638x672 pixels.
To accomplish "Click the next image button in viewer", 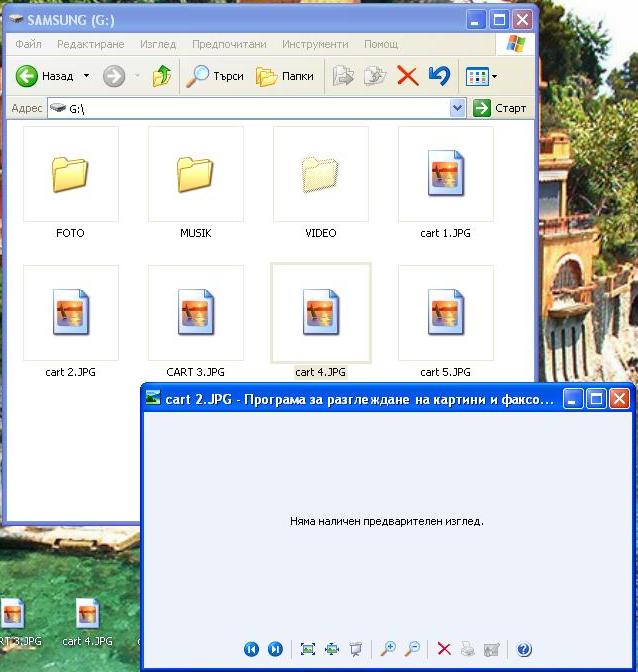I will [275, 650].
